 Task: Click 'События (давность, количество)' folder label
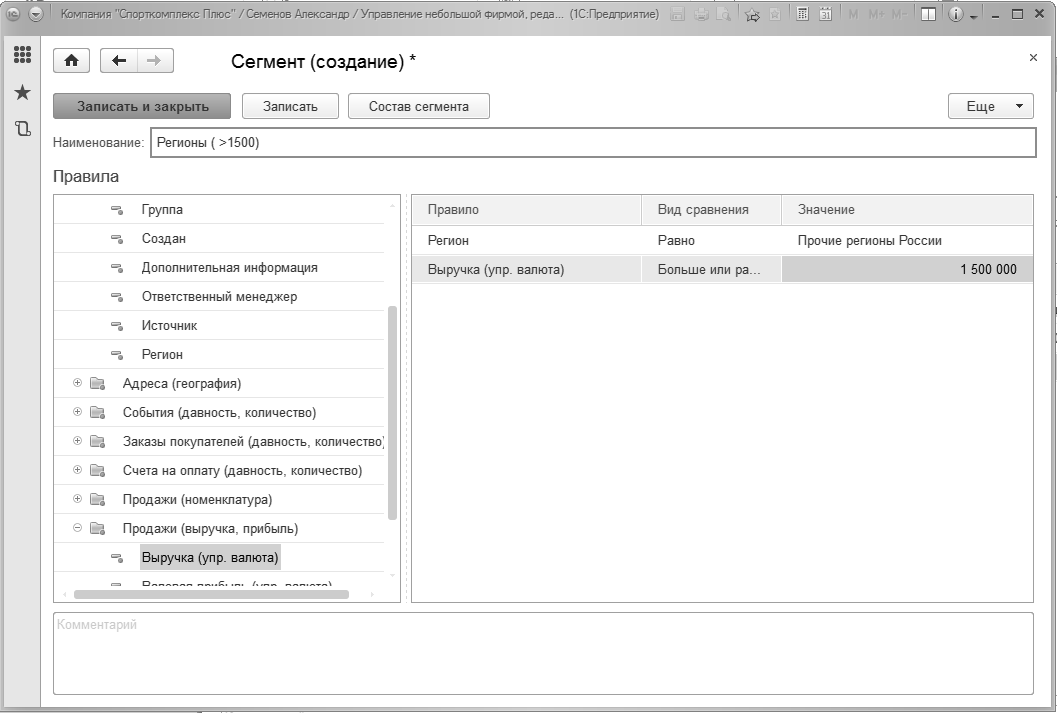coord(219,412)
